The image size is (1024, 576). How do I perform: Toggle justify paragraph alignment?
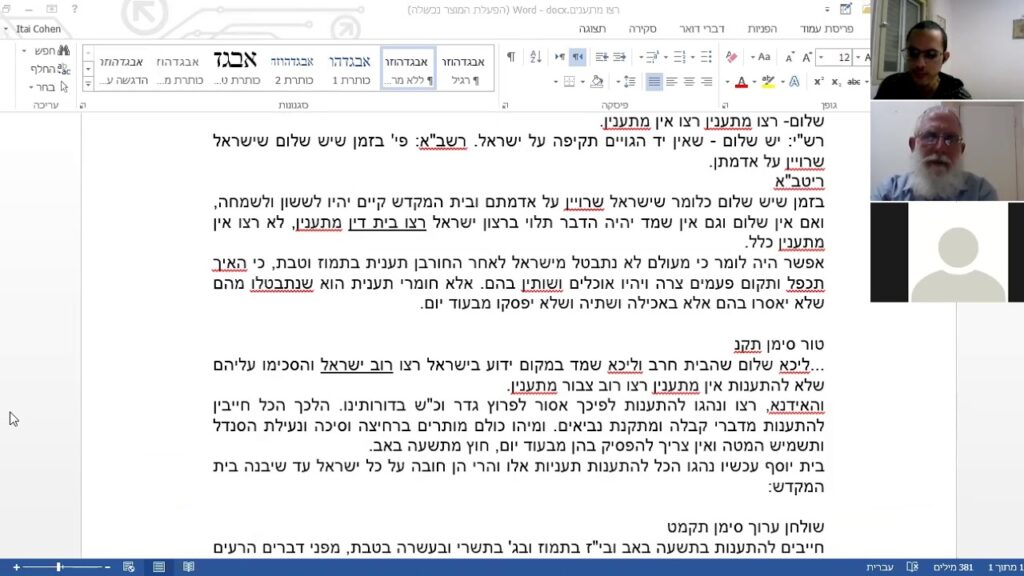point(653,82)
